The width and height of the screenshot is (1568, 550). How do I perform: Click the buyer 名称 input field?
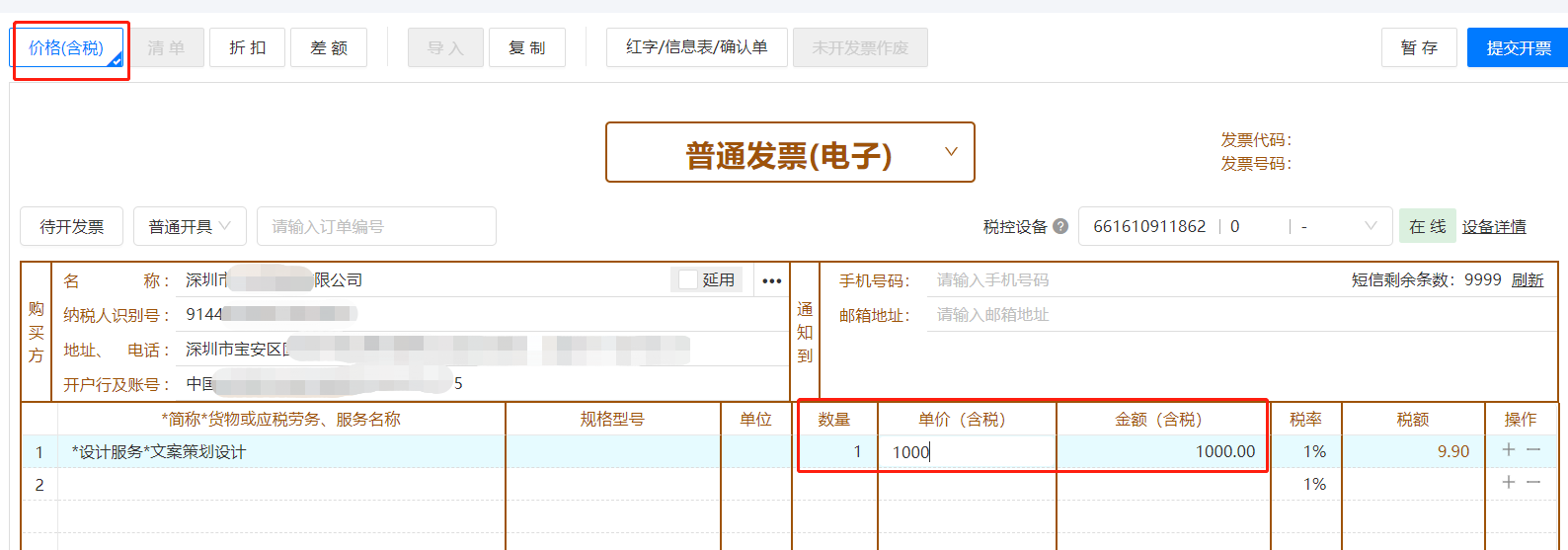pos(425,280)
